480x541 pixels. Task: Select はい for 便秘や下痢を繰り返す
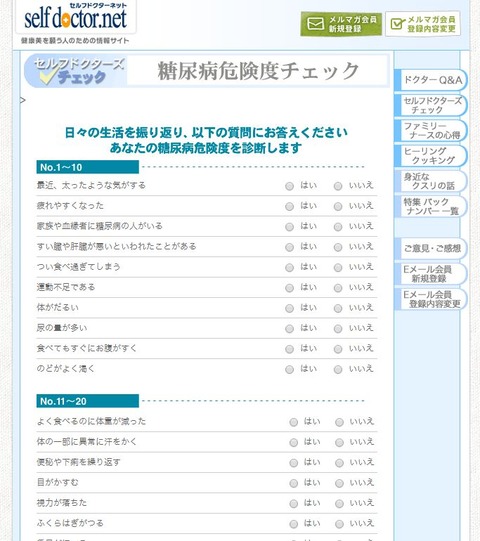click(x=293, y=463)
